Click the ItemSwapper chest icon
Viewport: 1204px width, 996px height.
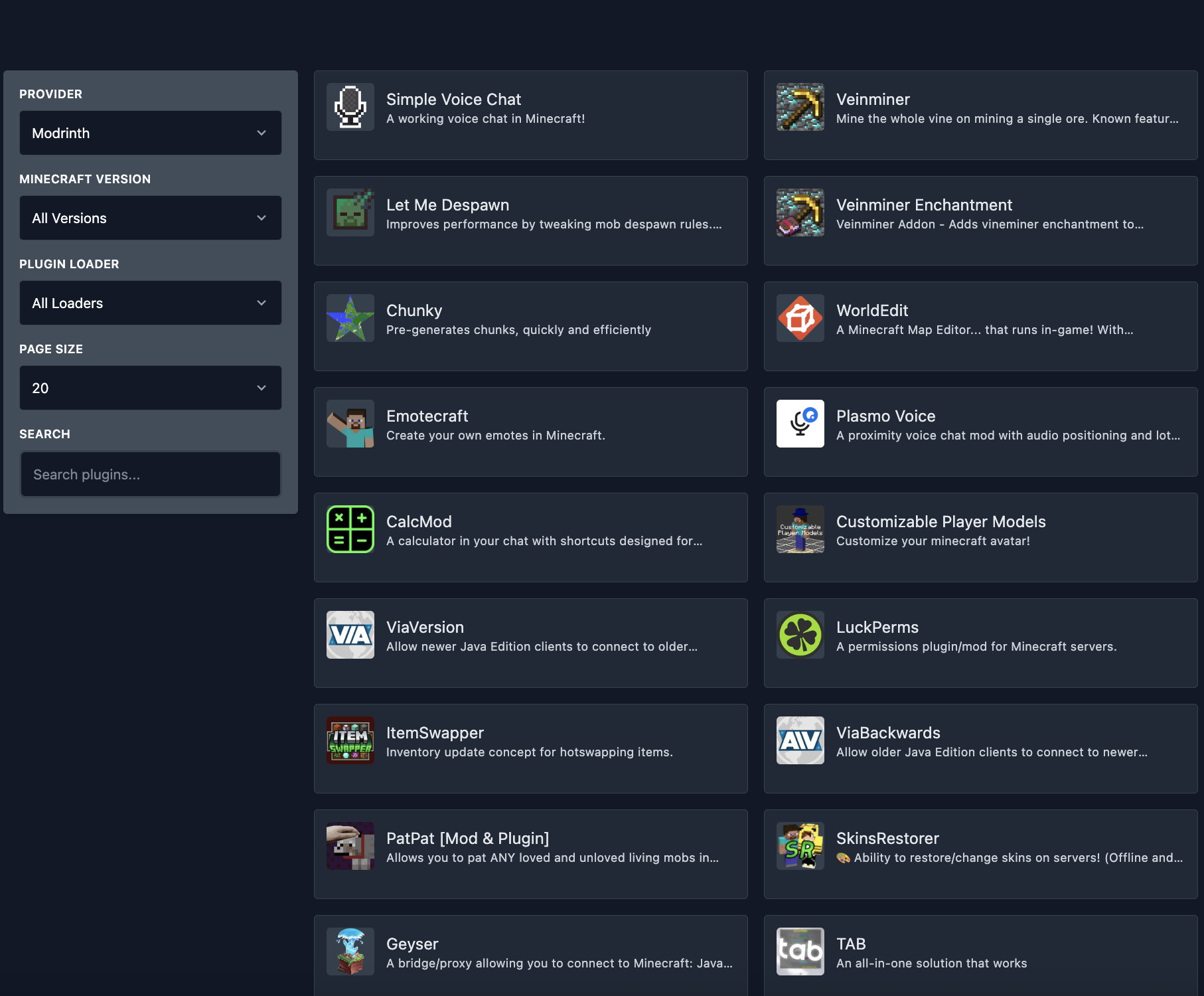coord(350,740)
